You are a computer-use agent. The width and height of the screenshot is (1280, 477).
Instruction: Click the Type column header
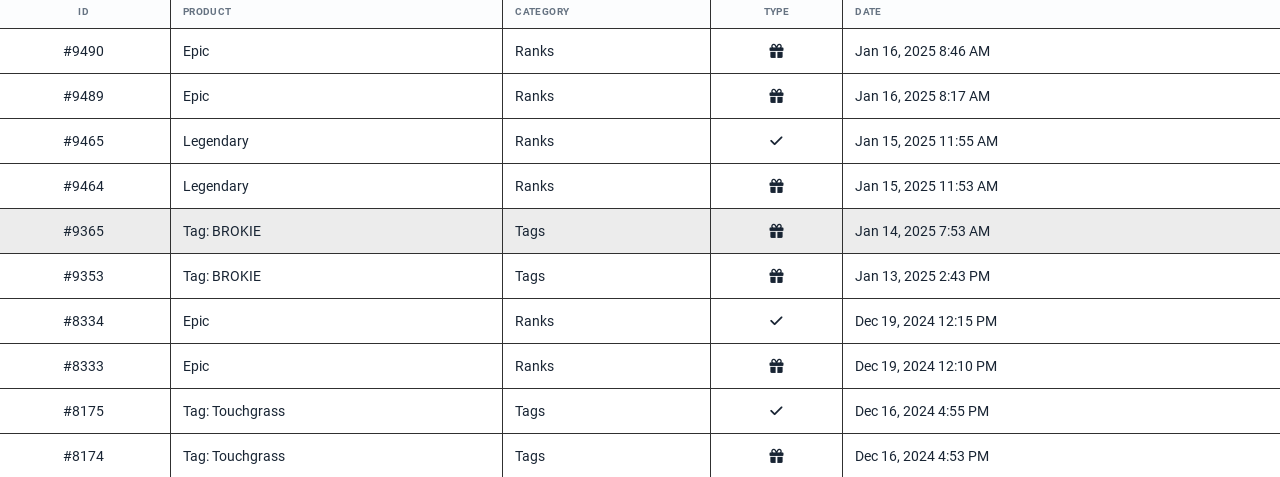[x=776, y=12]
